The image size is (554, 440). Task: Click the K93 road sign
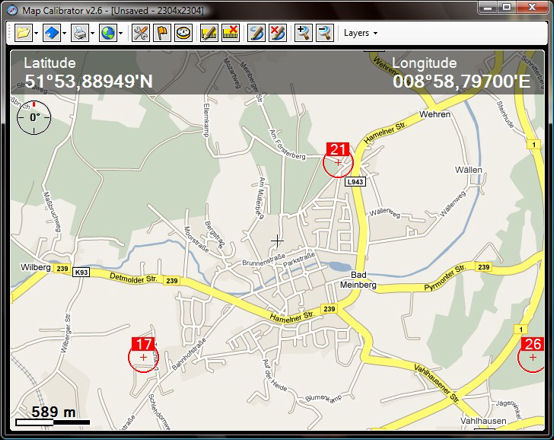[x=81, y=272]
